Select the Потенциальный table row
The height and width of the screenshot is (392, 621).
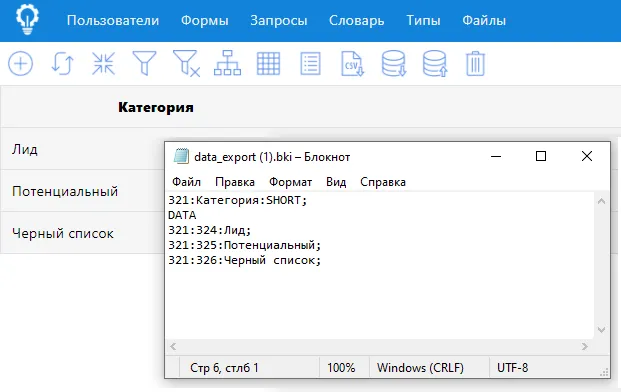[82, 191]
